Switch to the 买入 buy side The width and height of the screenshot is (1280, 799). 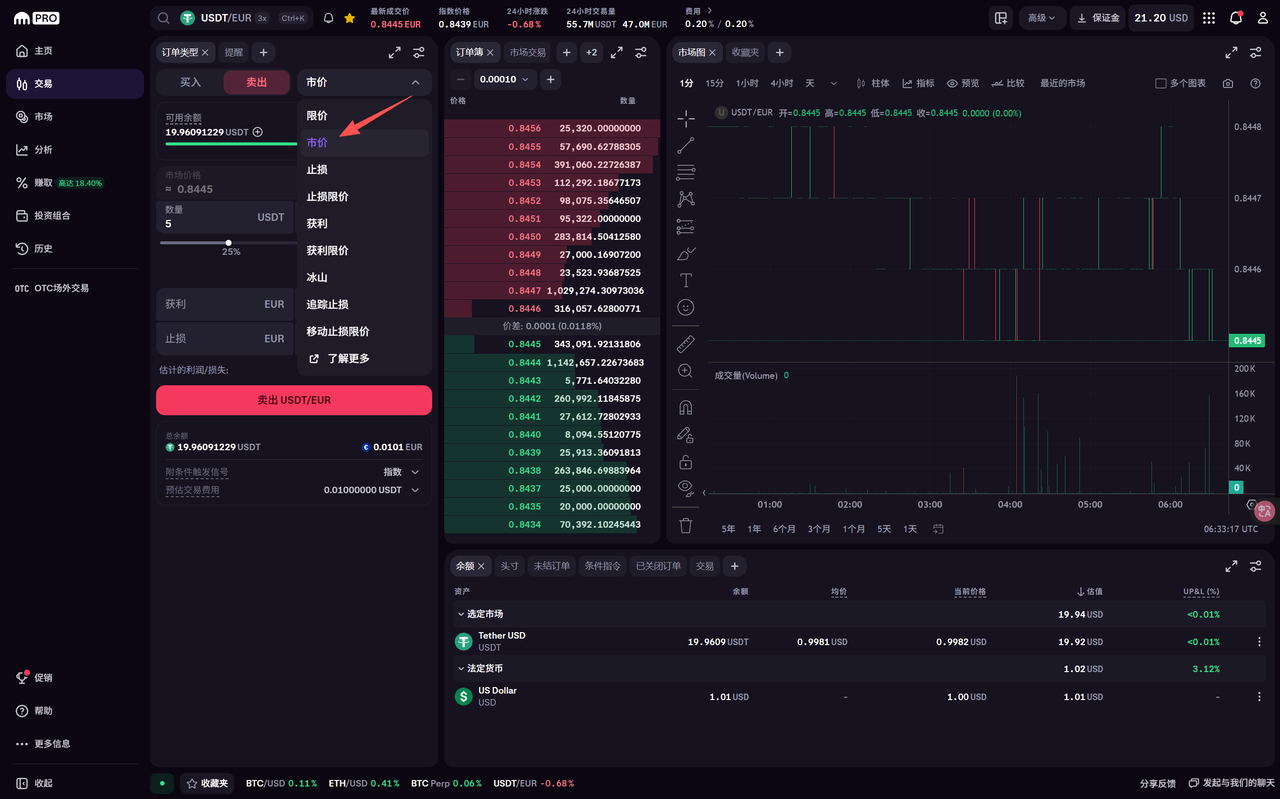pos(190,82)
